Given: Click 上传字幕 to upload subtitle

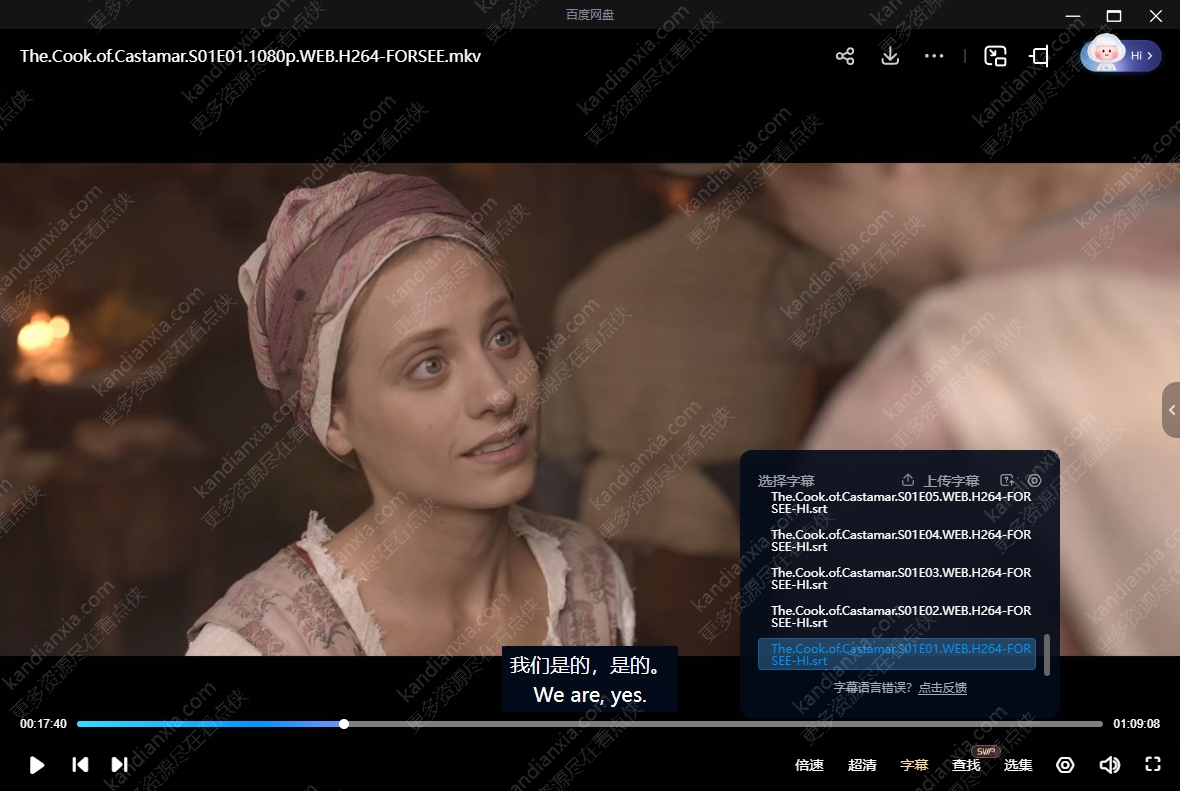Looking at the screenshot, I should pos(941,481).
